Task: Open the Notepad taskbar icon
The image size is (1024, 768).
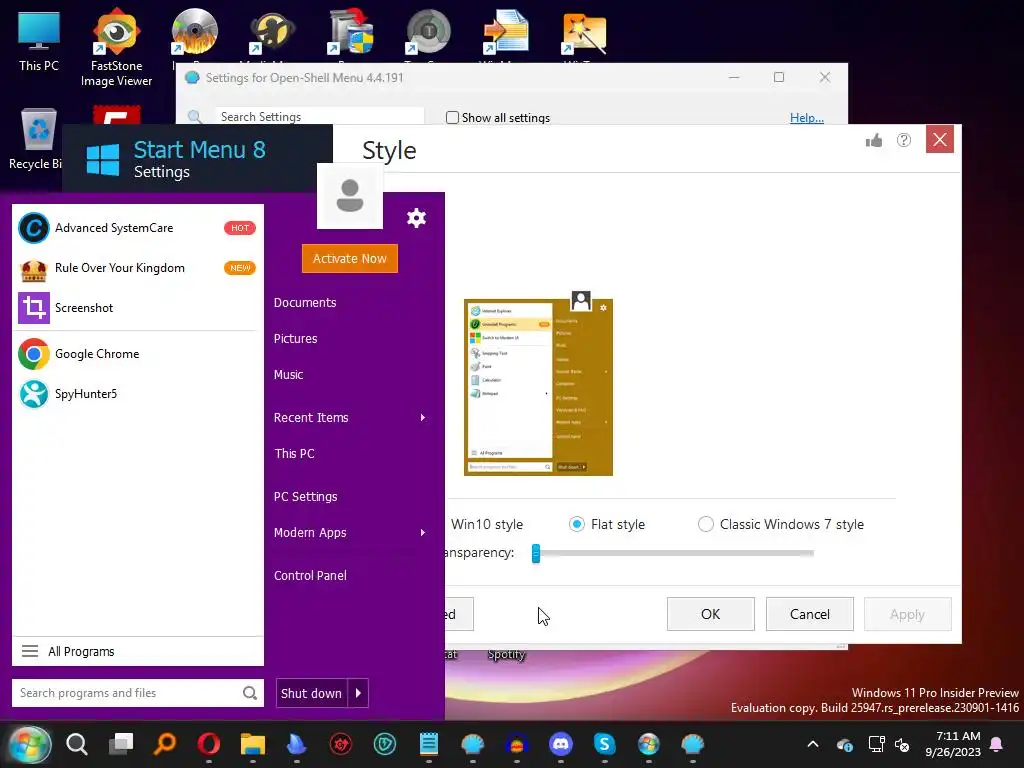Action: (x=429, y=744)
